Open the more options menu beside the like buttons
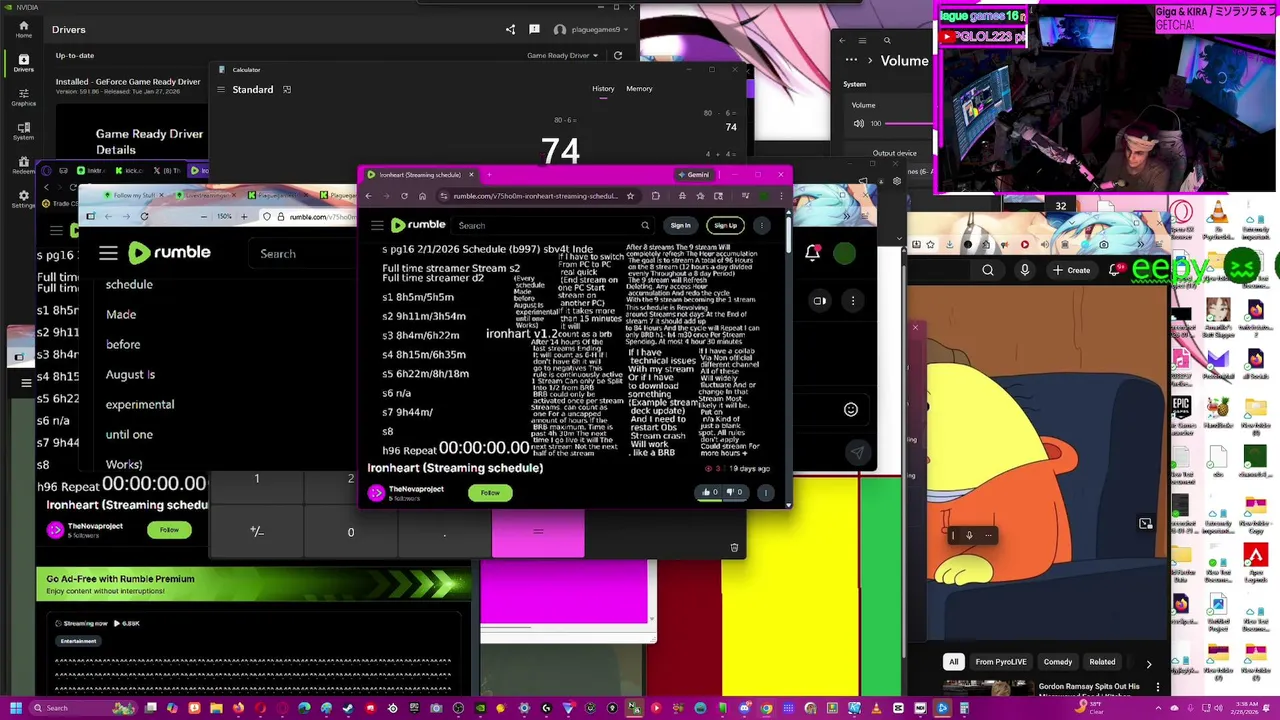Screen dimensions: 1280x720 [765, 492]
